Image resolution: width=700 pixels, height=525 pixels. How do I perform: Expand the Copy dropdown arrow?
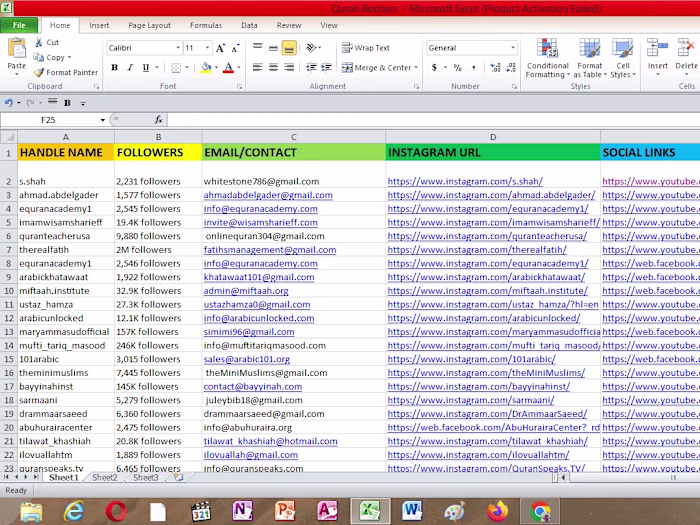tap(70, 57)
